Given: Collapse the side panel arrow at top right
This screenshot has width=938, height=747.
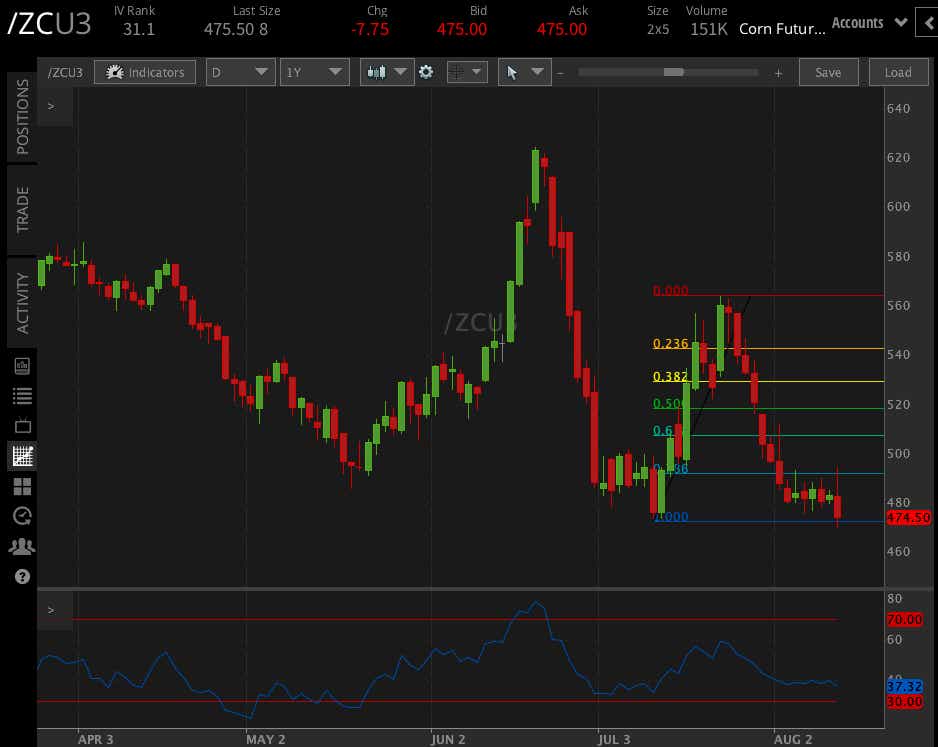Looking at the screenshot, I should pyautogui.click(x=928, y=23).
